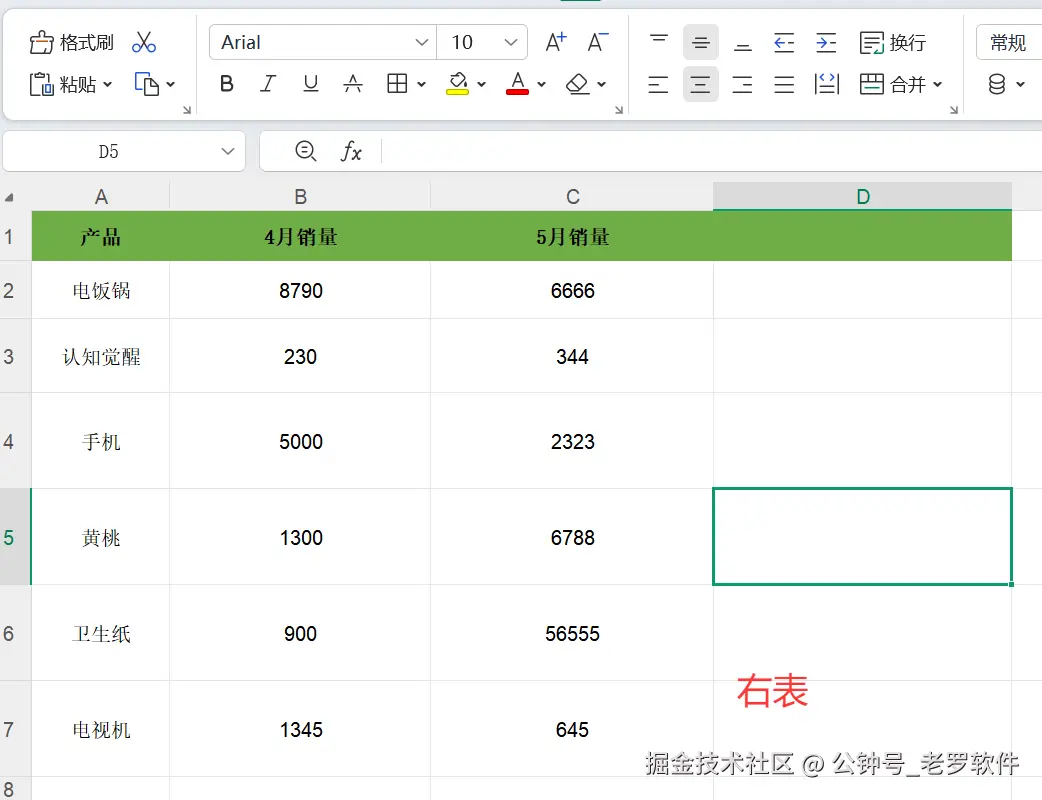Click cell with value 56555

click(572, 633)
